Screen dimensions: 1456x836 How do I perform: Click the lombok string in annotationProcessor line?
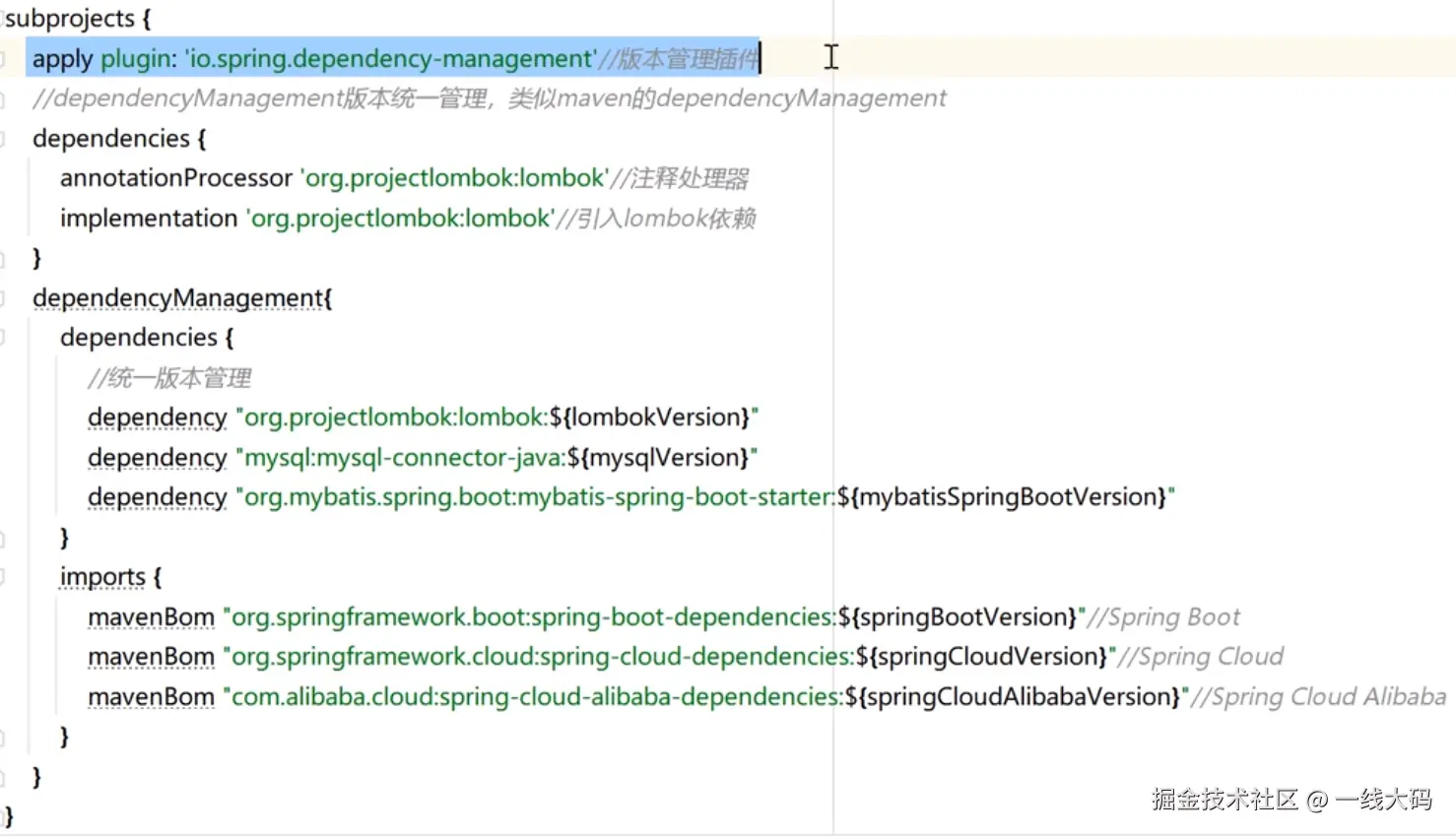[454, 178]
